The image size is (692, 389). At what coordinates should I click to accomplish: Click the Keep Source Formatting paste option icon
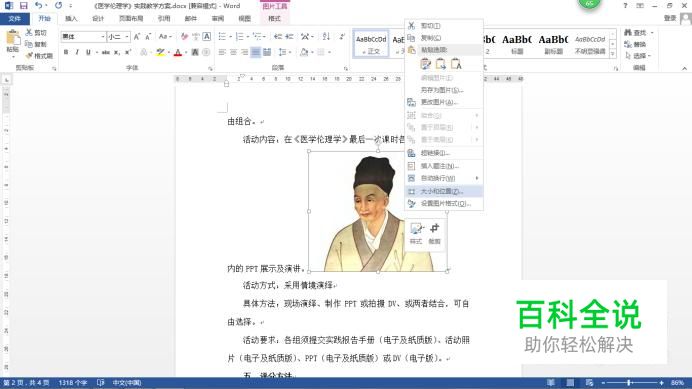pos(425,64)
